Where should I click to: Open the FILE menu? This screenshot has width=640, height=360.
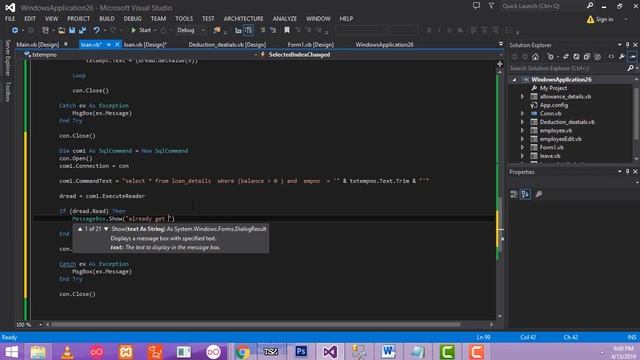10,19
